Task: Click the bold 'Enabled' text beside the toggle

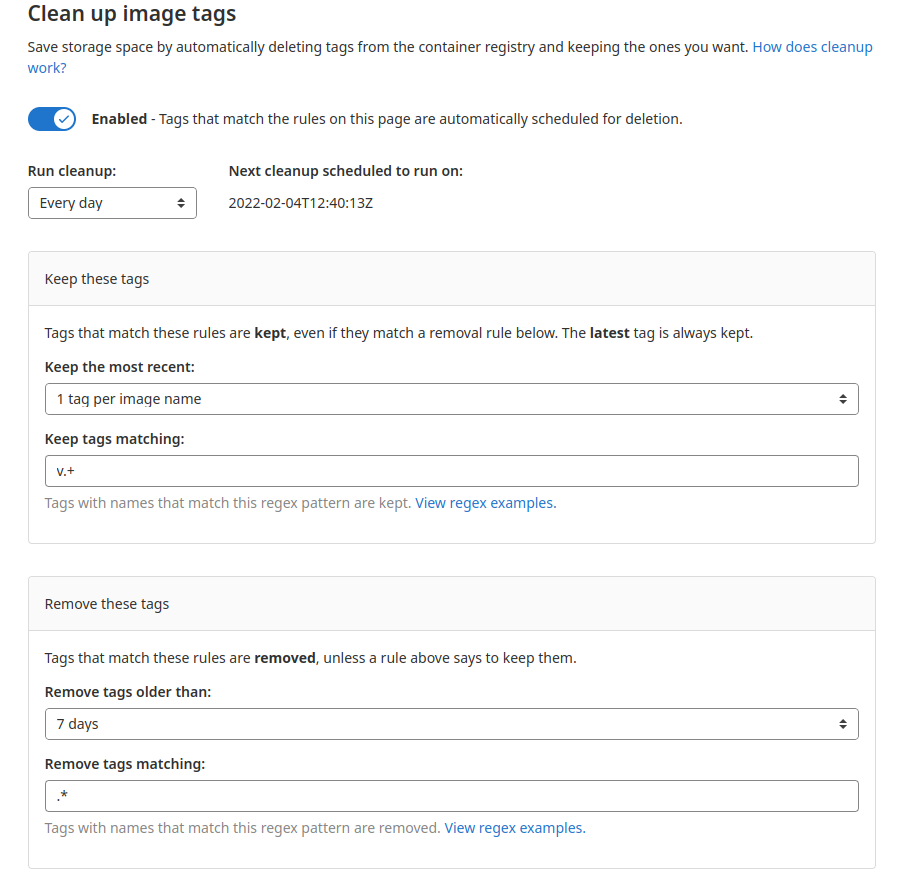Action: click(119, 119)
